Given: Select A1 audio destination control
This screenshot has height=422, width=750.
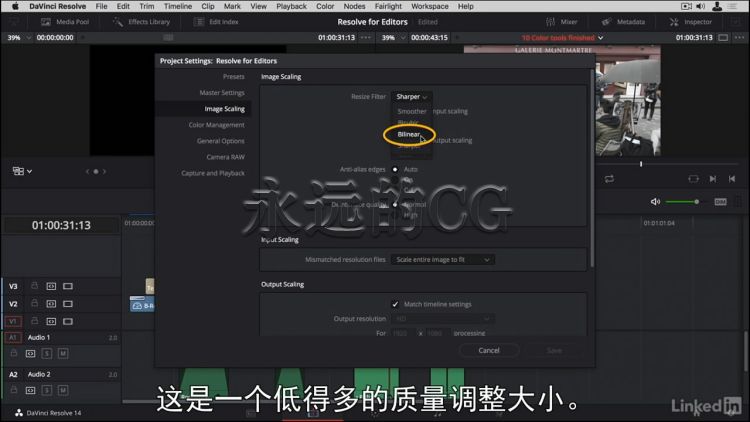Looking at the screenshot, I should (13, 337).
